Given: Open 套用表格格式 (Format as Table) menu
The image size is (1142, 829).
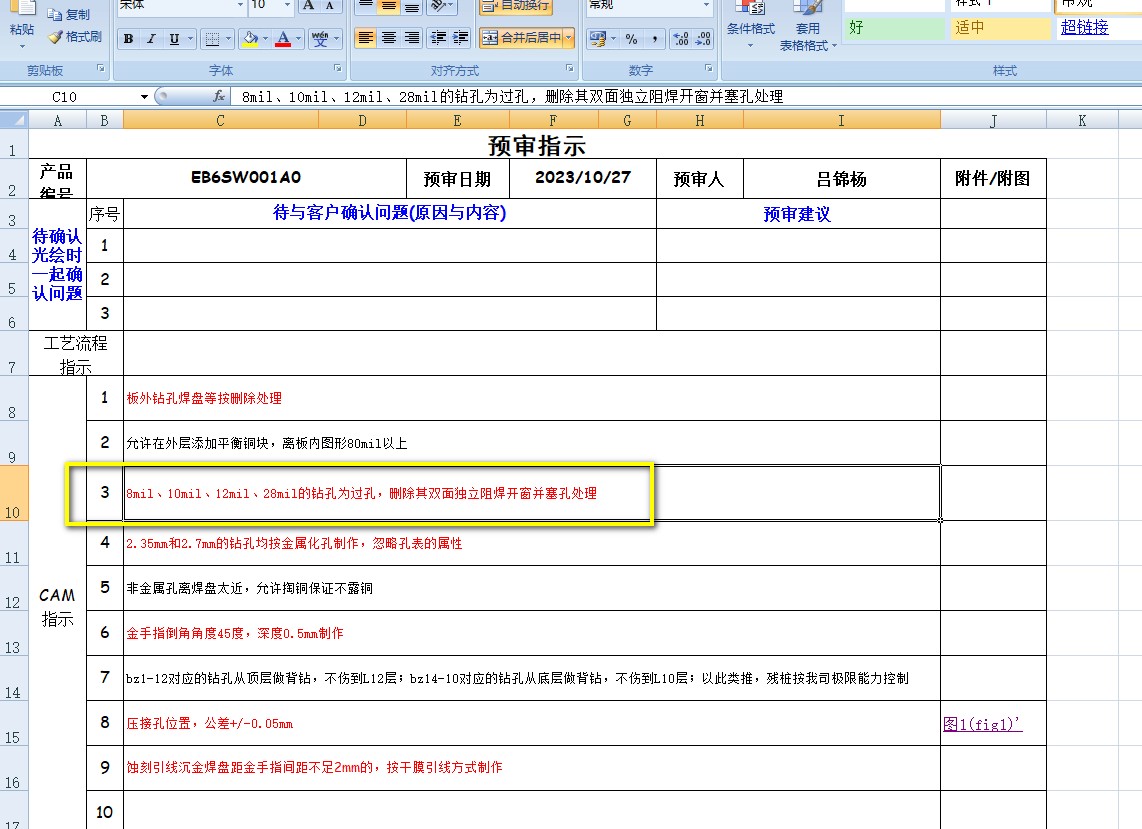Looking at the screenshot, I should point(808,27).
